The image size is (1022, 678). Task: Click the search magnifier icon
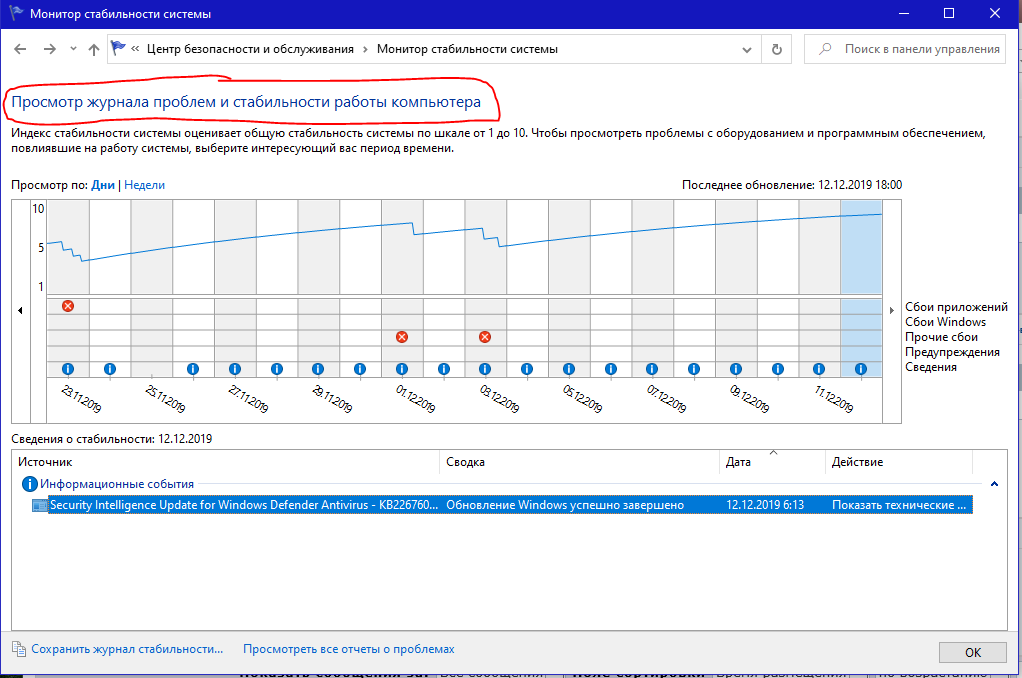[x=825, y=49]
